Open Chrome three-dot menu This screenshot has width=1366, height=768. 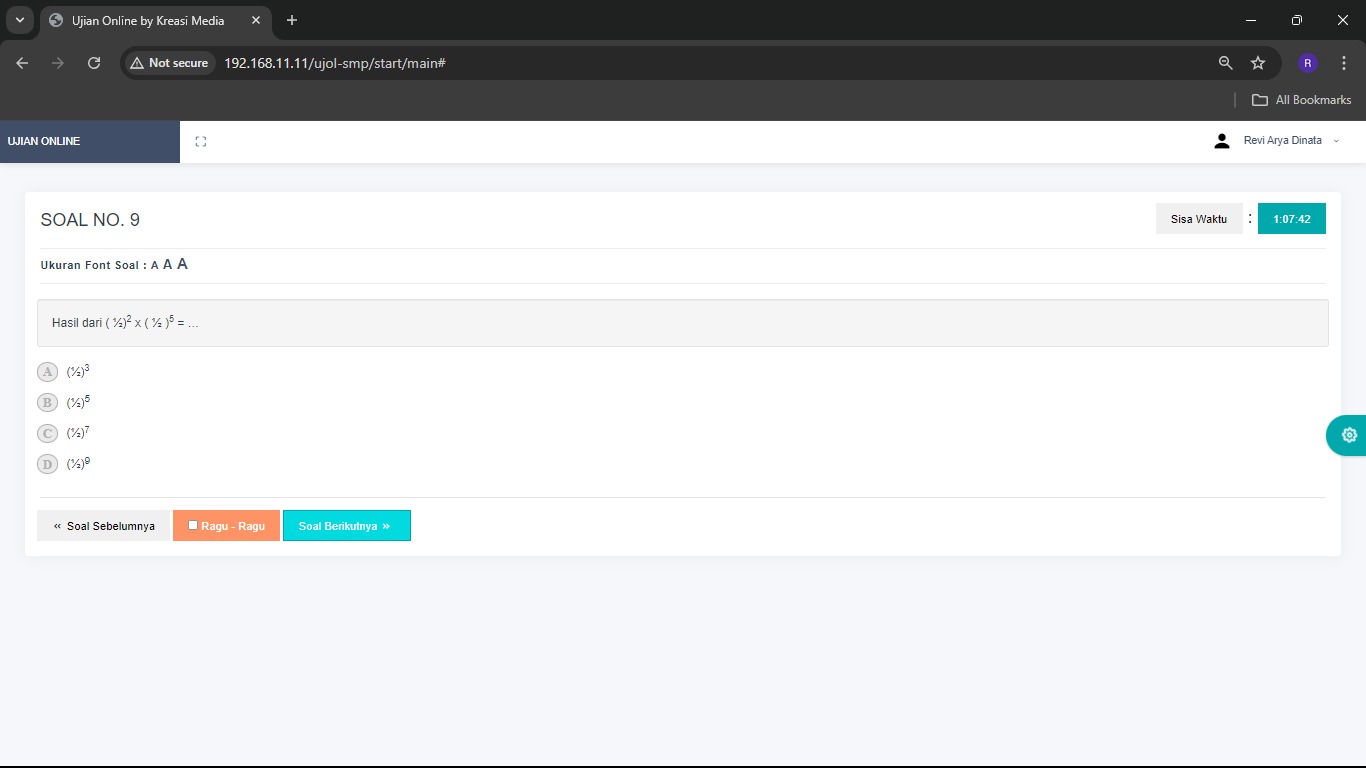point(1344,63)
